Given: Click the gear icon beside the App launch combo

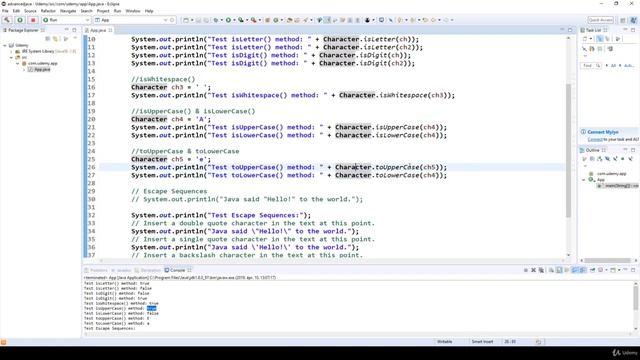Looking at the screenshot, I should pos(172,20).
